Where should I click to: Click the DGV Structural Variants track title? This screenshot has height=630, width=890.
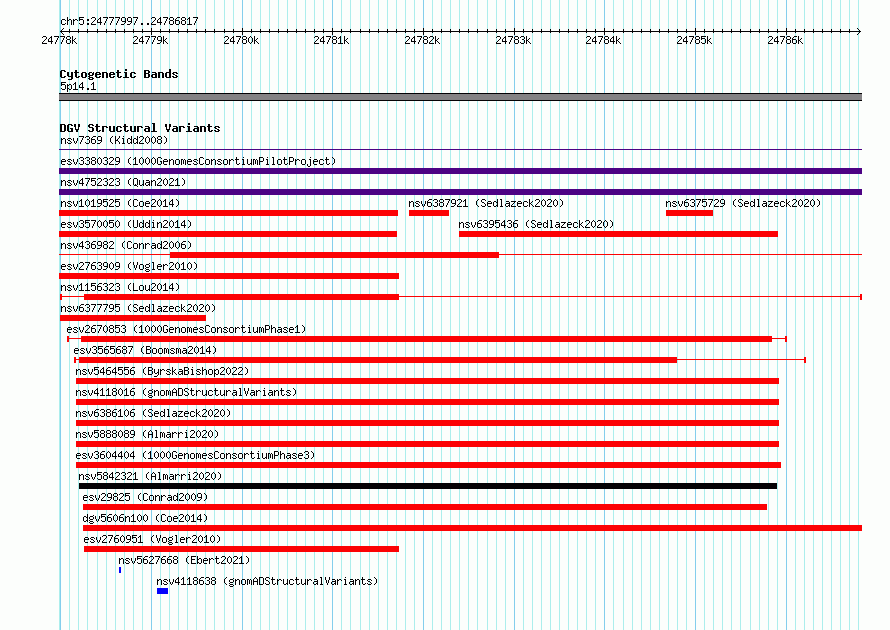[140, 128]
